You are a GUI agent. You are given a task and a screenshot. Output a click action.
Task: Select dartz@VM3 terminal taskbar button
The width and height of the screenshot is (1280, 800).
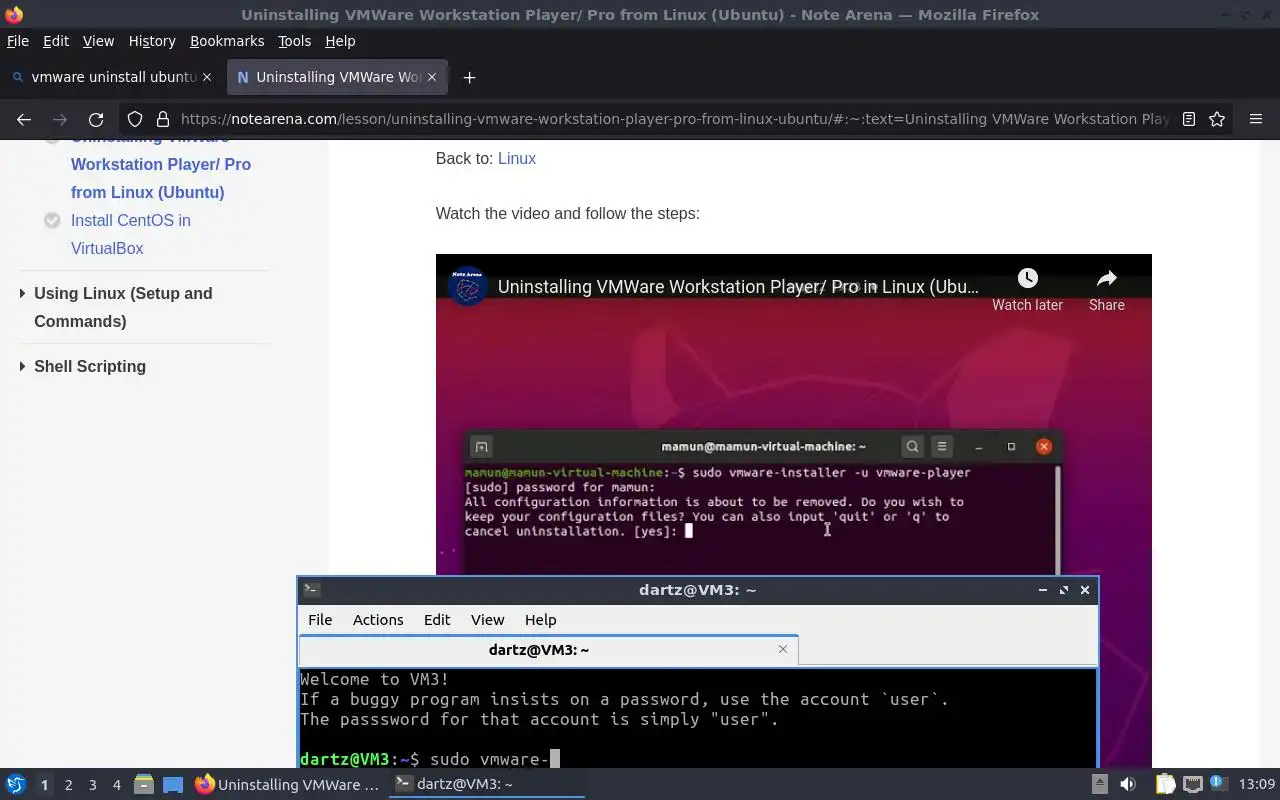coord(485,785)
